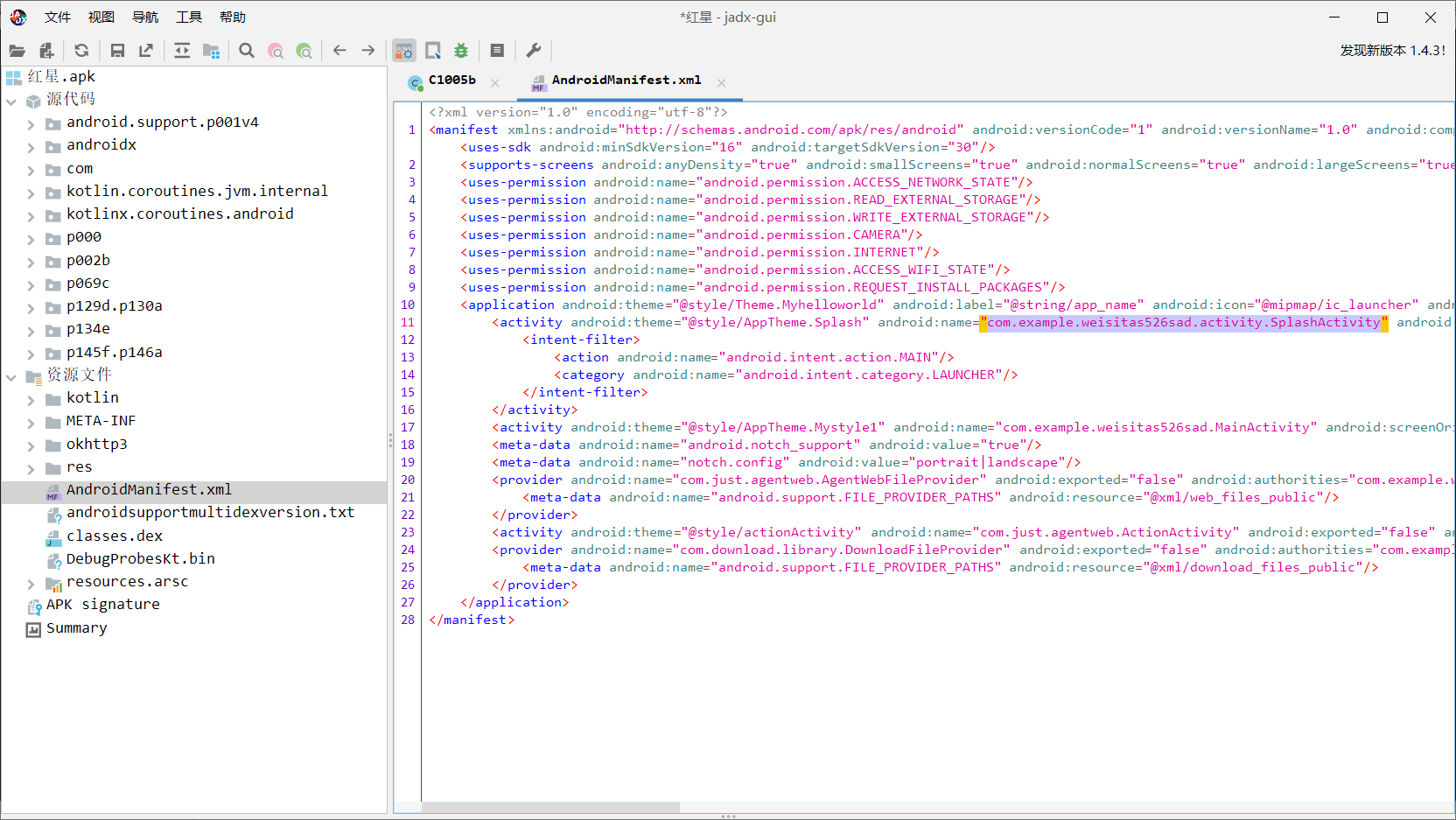
Task: Start the debugger via green bug icon
Action: (x=461, y=51)
